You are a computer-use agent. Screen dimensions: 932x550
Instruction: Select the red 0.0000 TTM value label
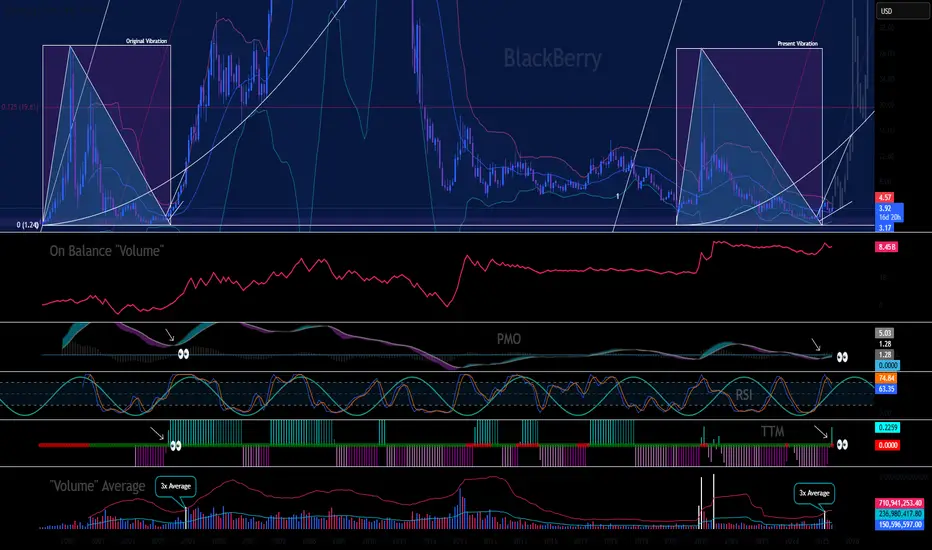887,445
